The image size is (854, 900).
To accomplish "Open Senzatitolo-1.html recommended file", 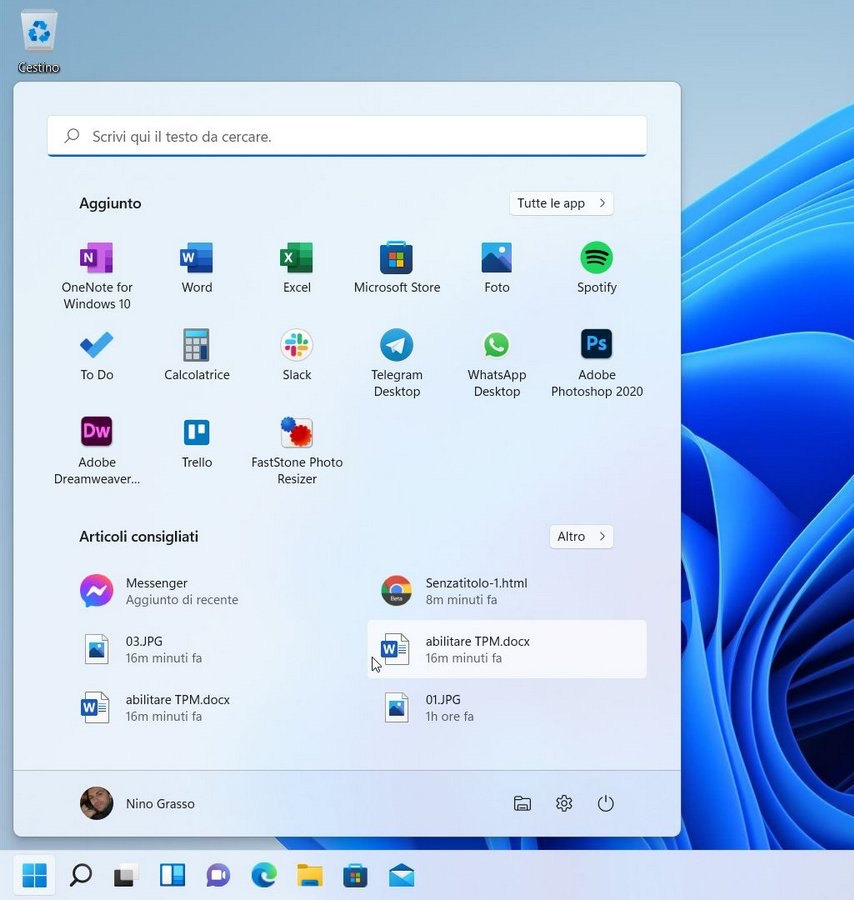I will (475, 591).
